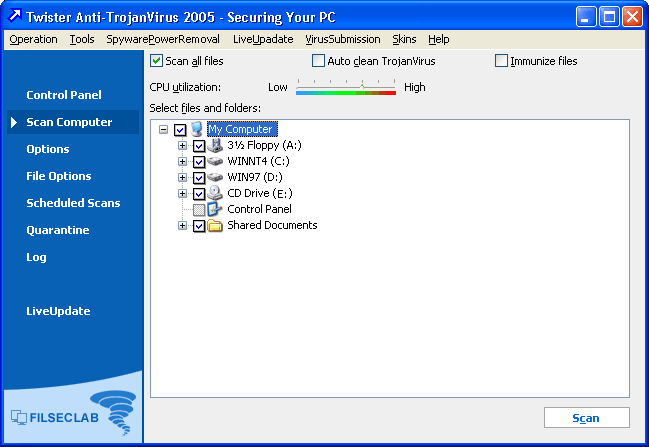Viewport: 649px width, 447px height.
Task: Expand the WINNT4 (C:) drive node
Action: click(182, 161)
